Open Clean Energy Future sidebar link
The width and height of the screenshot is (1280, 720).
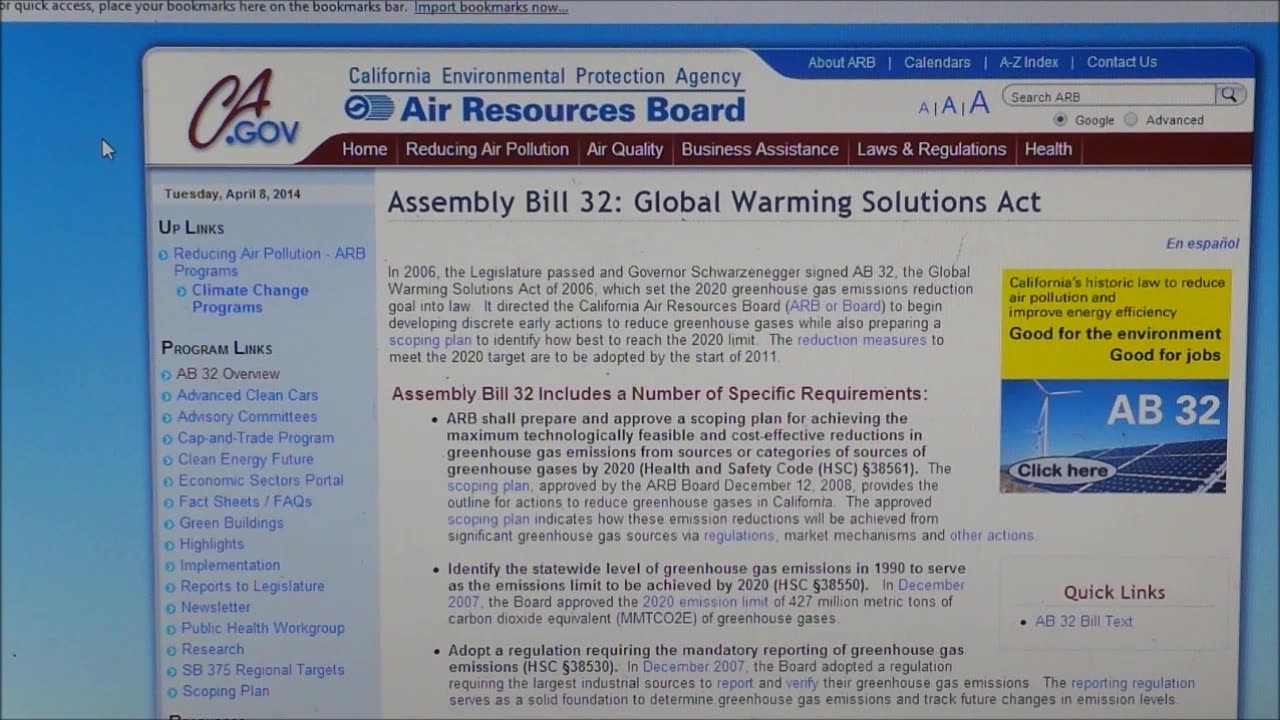tap(246, 459)
